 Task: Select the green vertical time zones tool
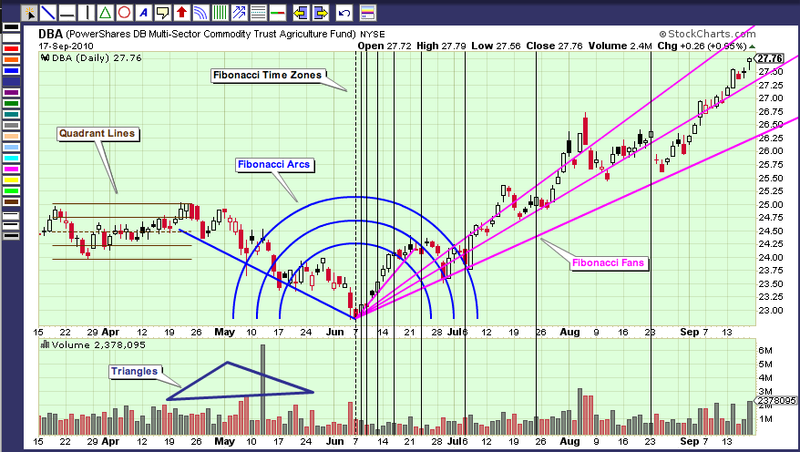[x=220, y=13]
